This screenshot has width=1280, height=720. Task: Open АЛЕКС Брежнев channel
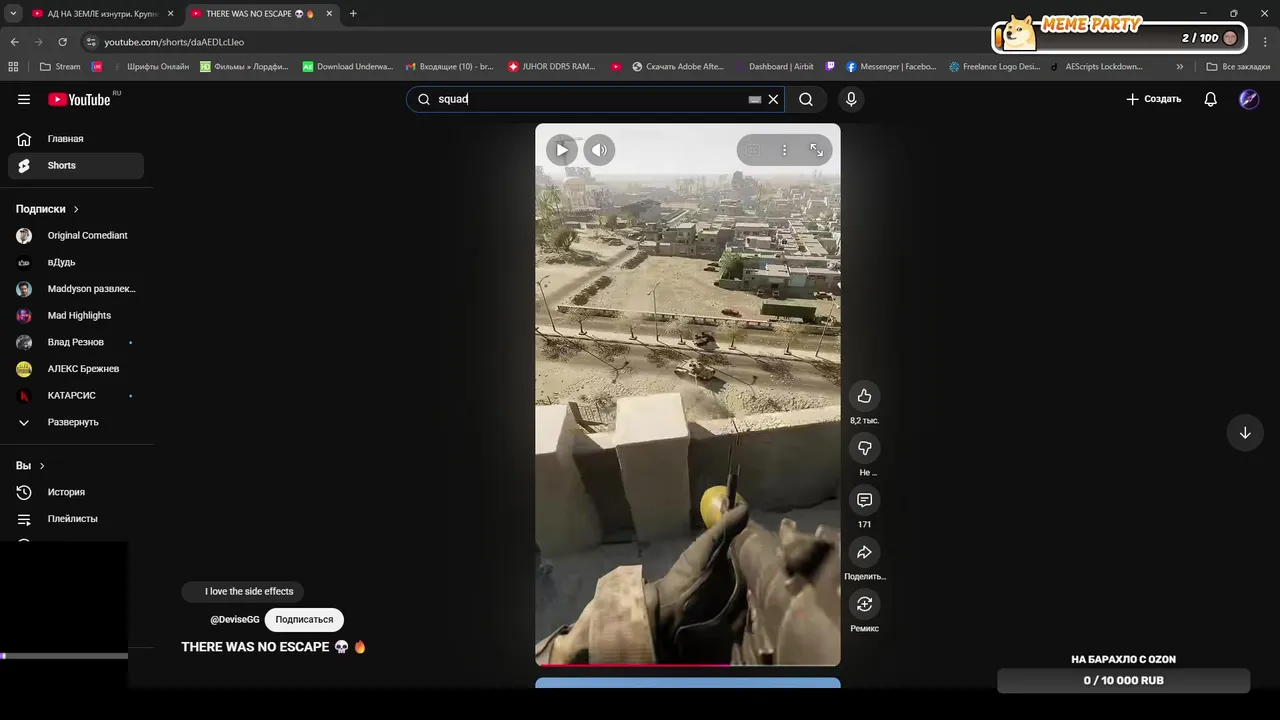coord(76,369)
